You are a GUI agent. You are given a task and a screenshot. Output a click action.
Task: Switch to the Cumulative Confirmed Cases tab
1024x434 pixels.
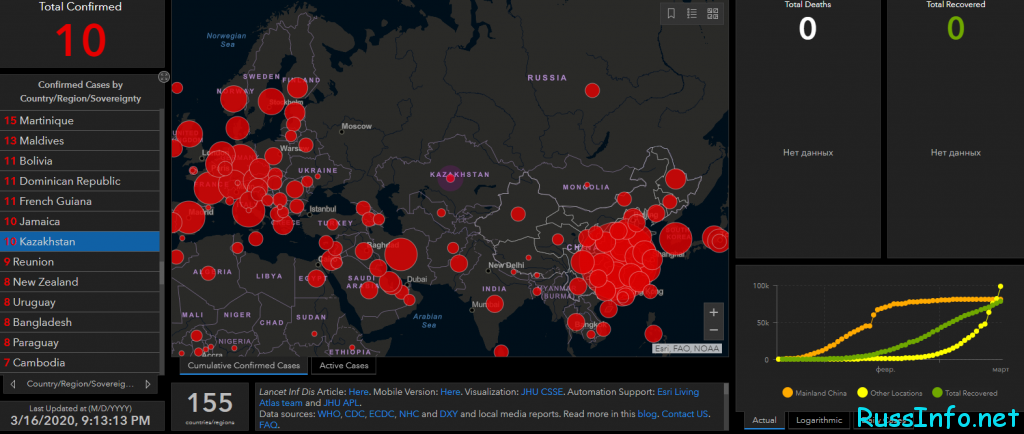click(x=244, y=365)
